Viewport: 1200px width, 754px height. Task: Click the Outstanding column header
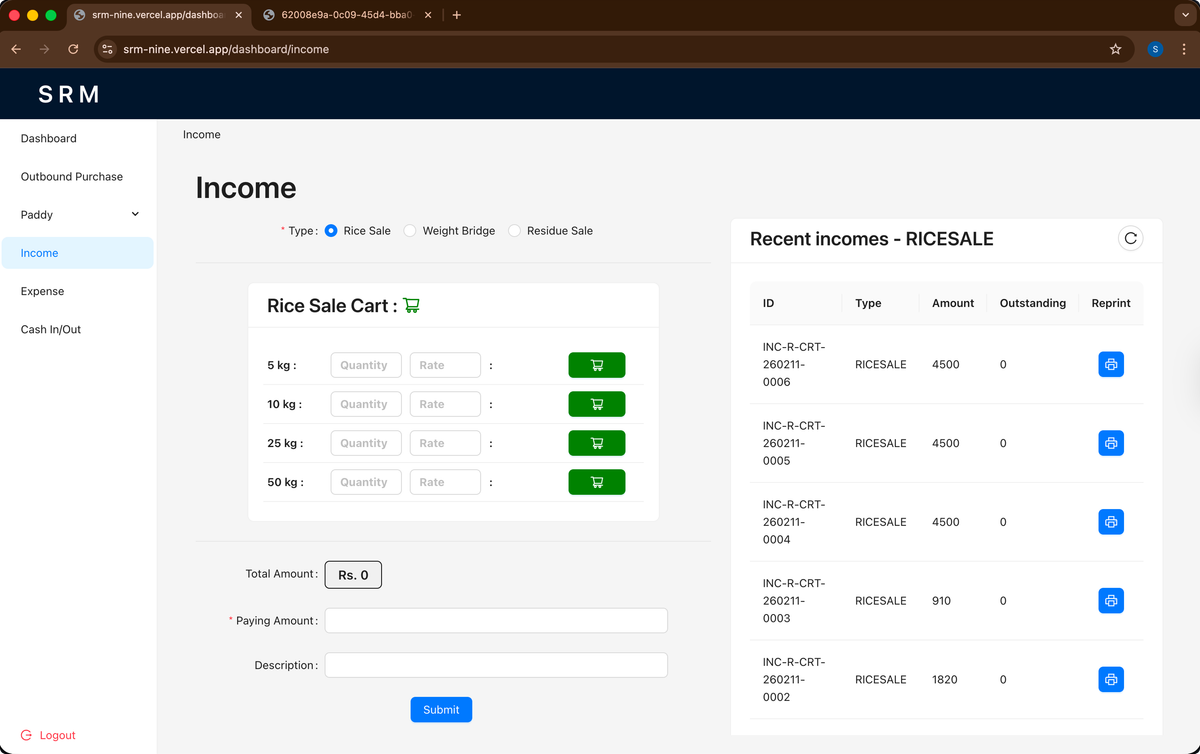(1033, 303)
